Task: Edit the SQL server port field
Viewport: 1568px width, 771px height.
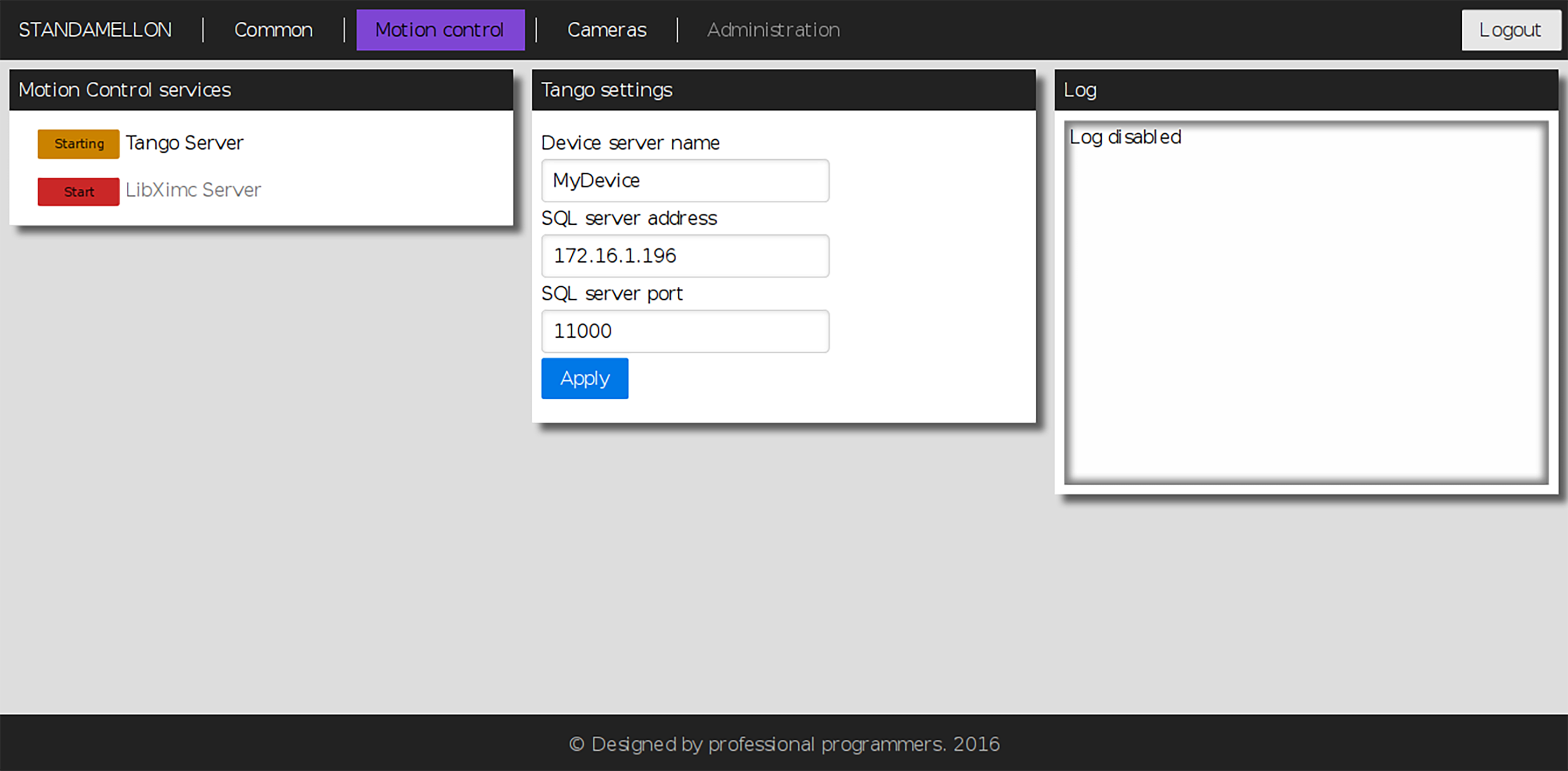Action: pyautogui.click(x=685, y=332)
